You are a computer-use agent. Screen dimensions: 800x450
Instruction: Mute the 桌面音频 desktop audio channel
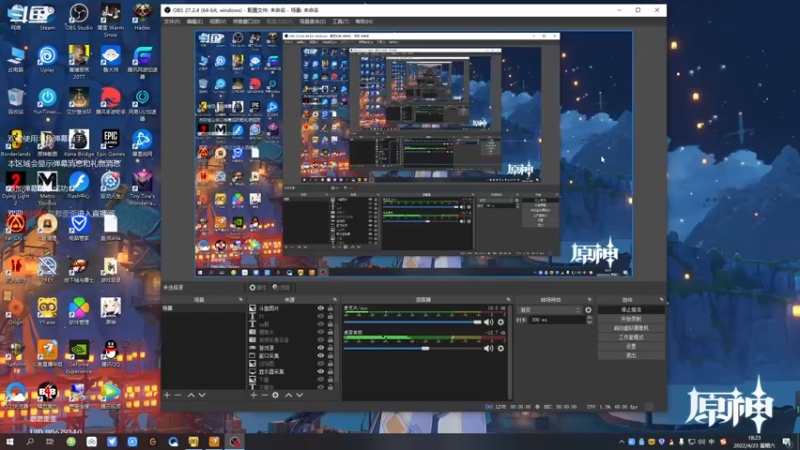point(489,348)
